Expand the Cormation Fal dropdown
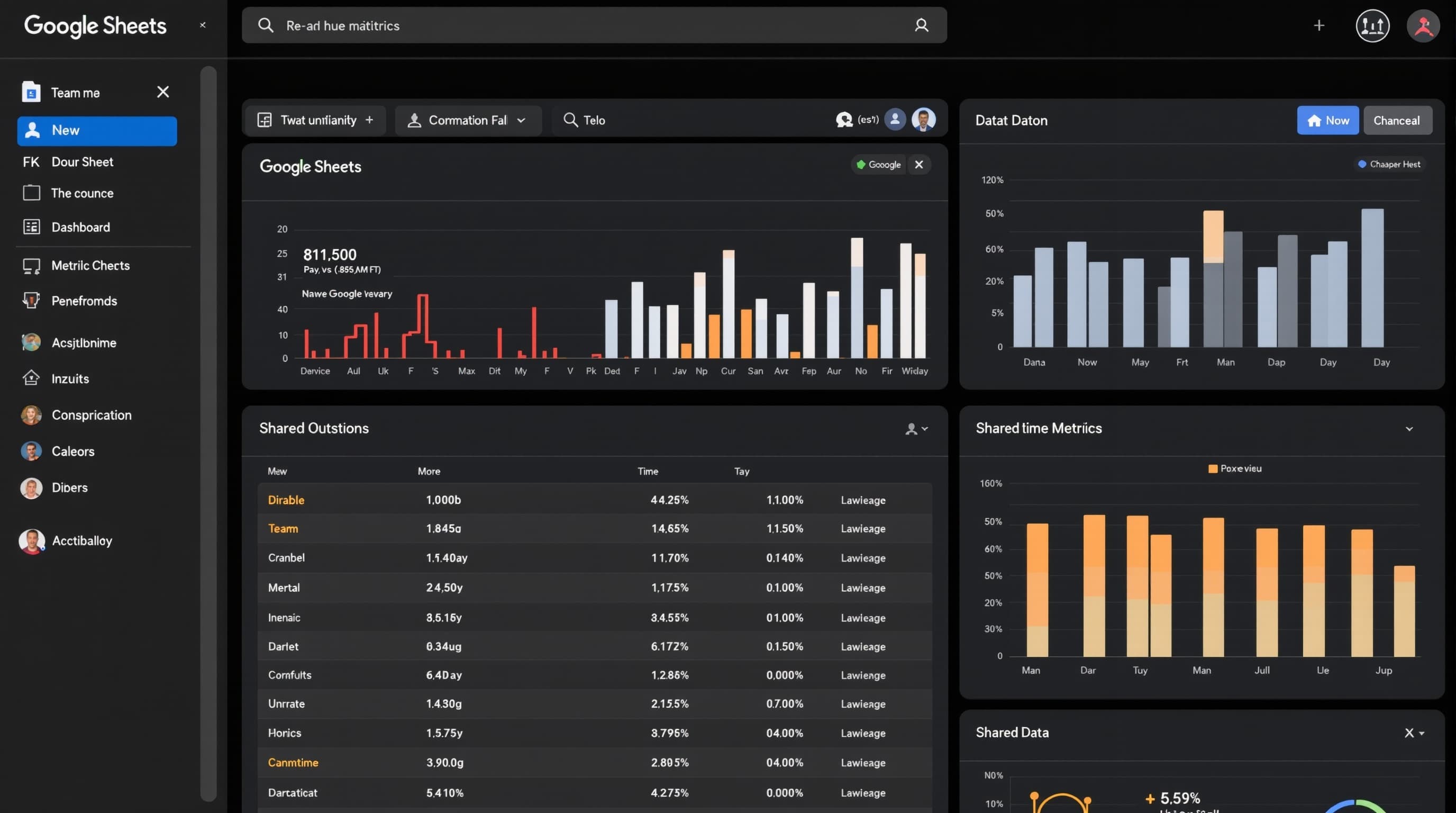Viewport: 1456px width, 813px height. pos(468,120)
